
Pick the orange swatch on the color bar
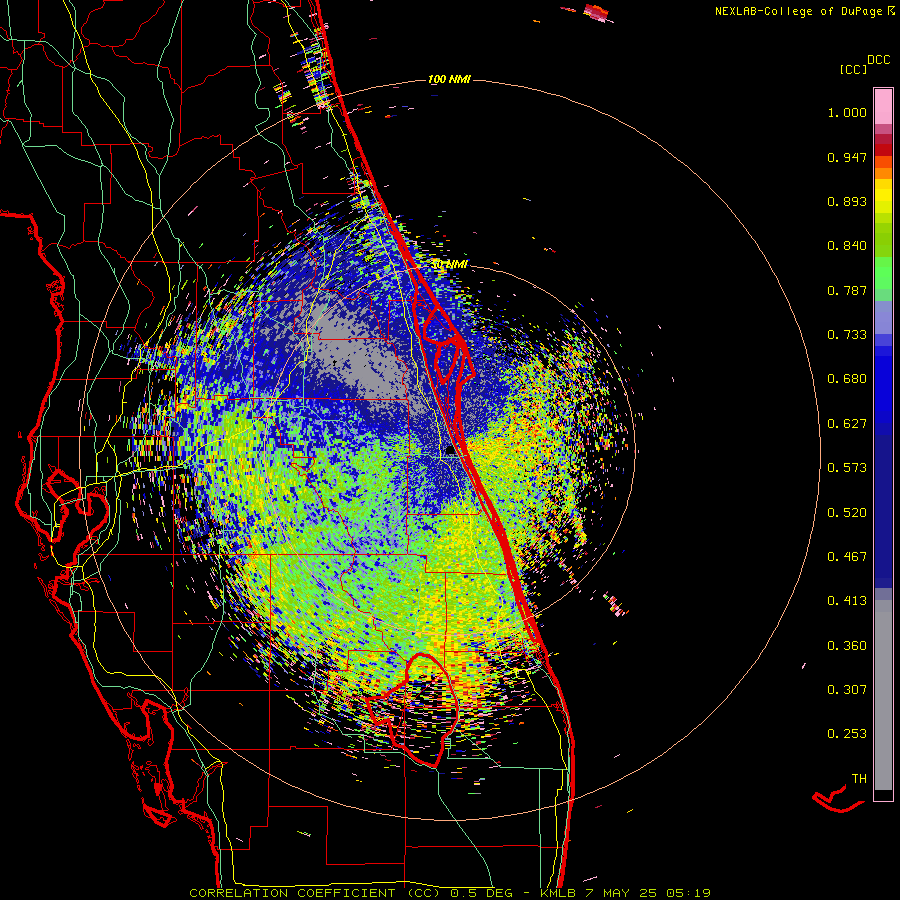pyautogui.click(x=883, y=173)
